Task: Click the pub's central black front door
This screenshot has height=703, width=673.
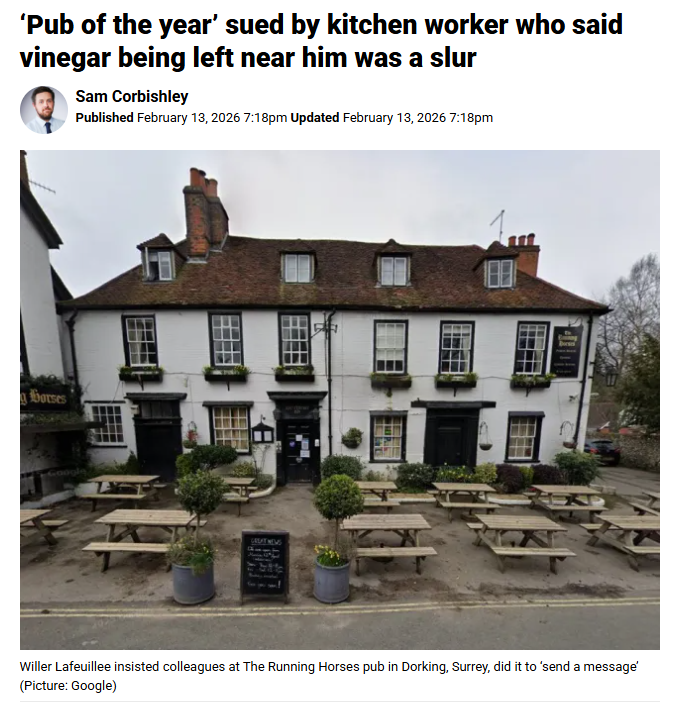Action: point(298,451)
